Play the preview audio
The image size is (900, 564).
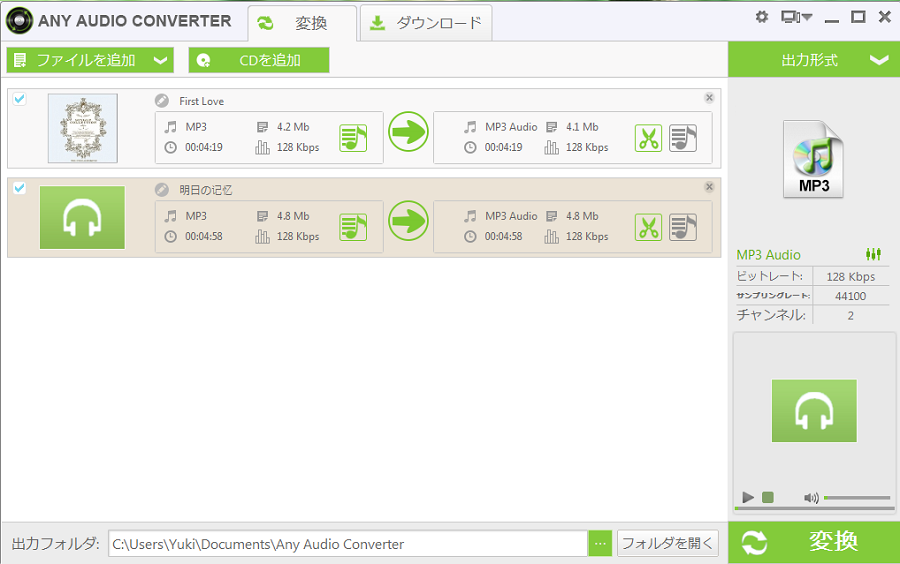(747, 497)
